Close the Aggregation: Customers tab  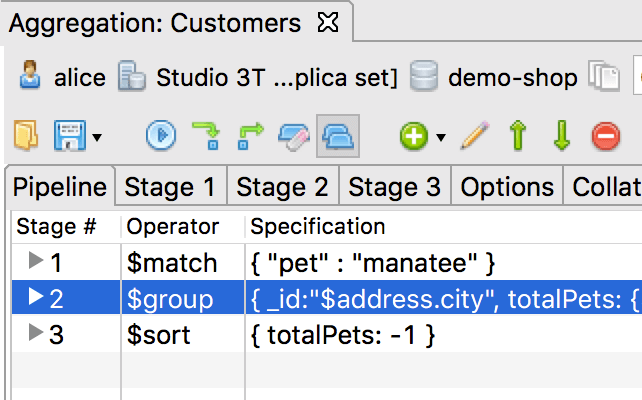coord(328,22)
